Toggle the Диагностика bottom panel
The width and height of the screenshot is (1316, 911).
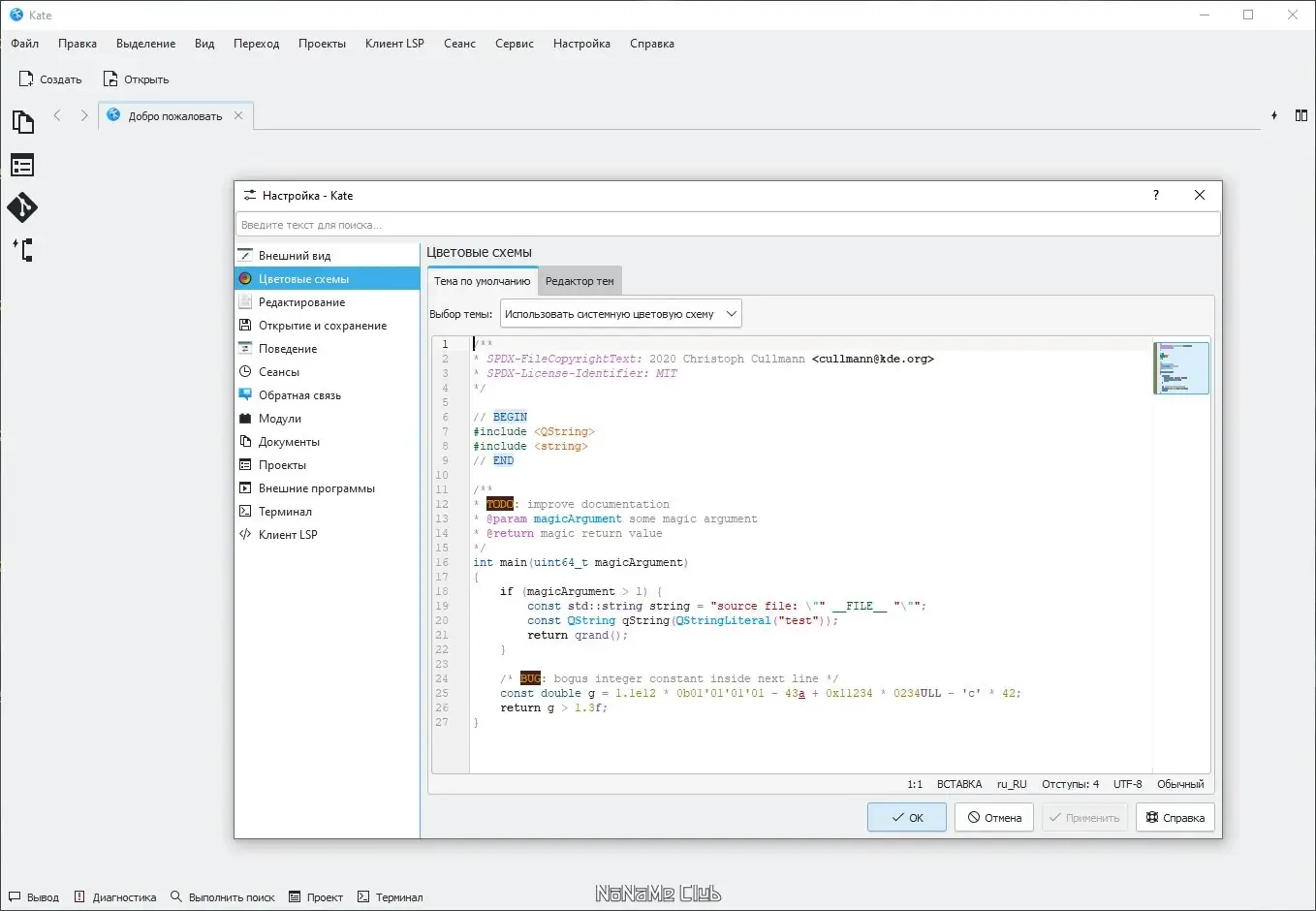(x=115, y=897)
